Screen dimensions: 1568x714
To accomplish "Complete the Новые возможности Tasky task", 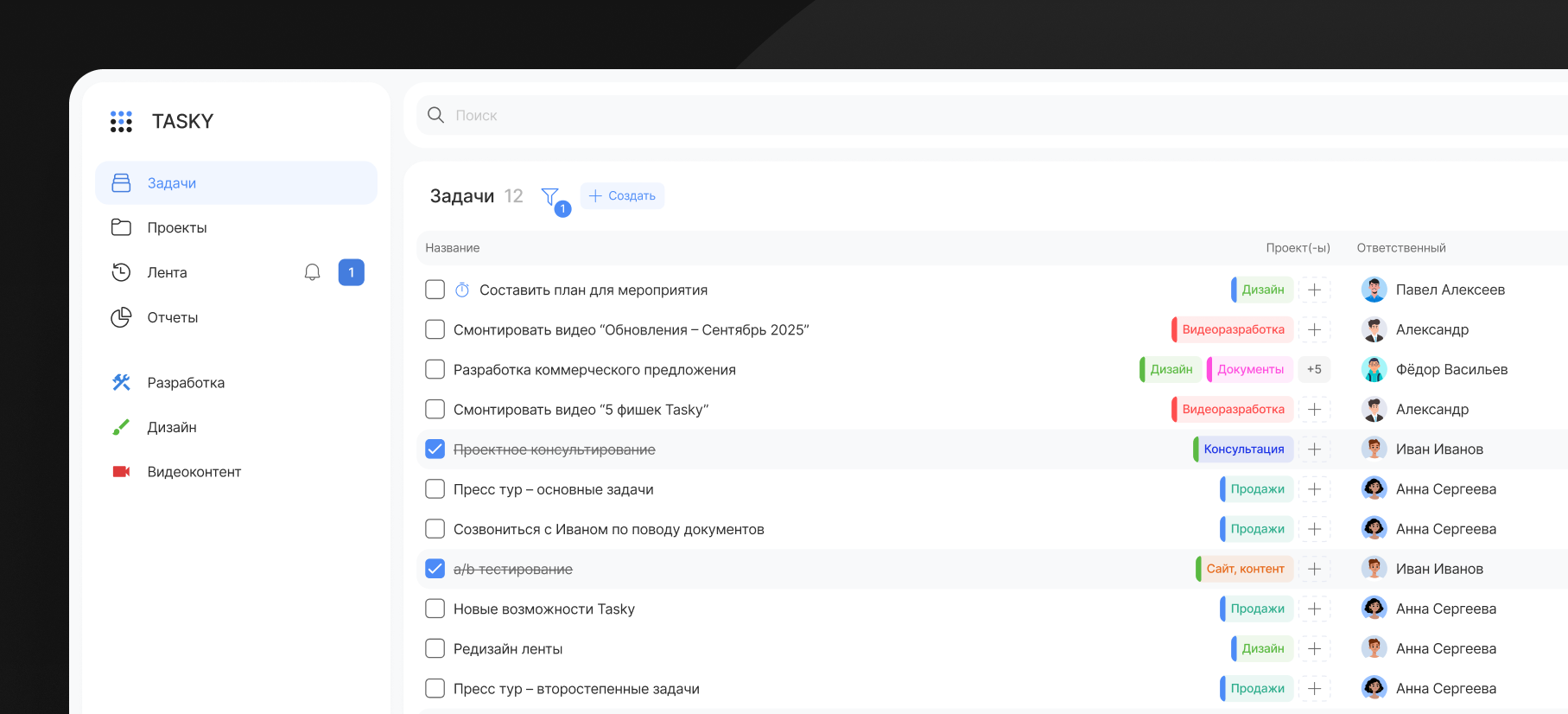I will point(435,609).
